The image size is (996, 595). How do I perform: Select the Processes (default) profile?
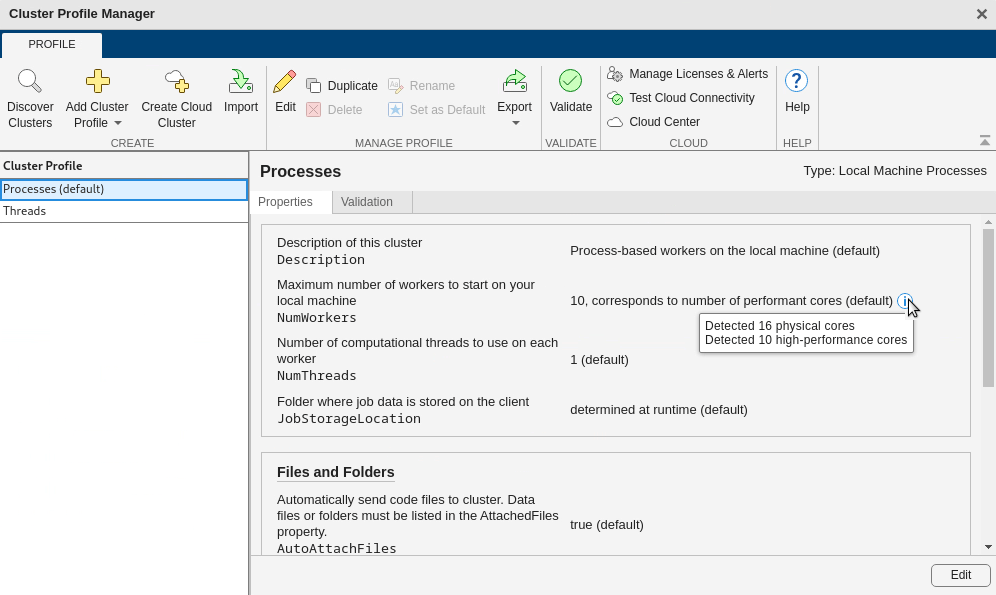coord(124,189)
